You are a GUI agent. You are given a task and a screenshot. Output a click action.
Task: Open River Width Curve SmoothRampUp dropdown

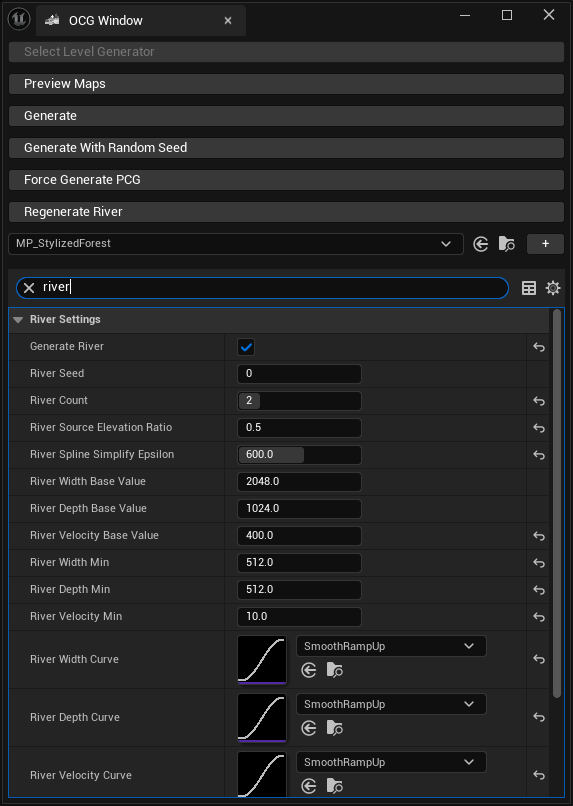pos(391,647)
